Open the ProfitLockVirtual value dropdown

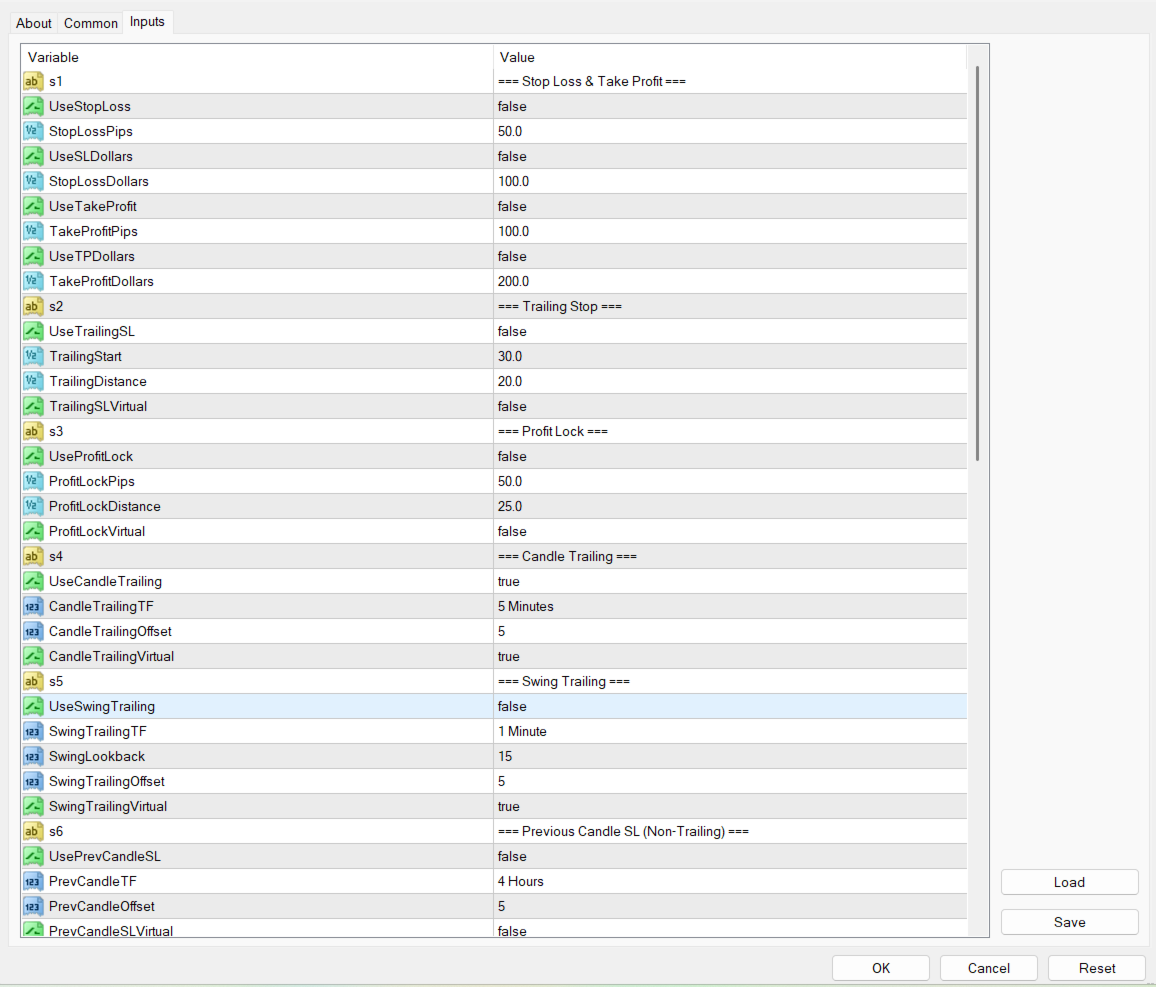point(730,531)
